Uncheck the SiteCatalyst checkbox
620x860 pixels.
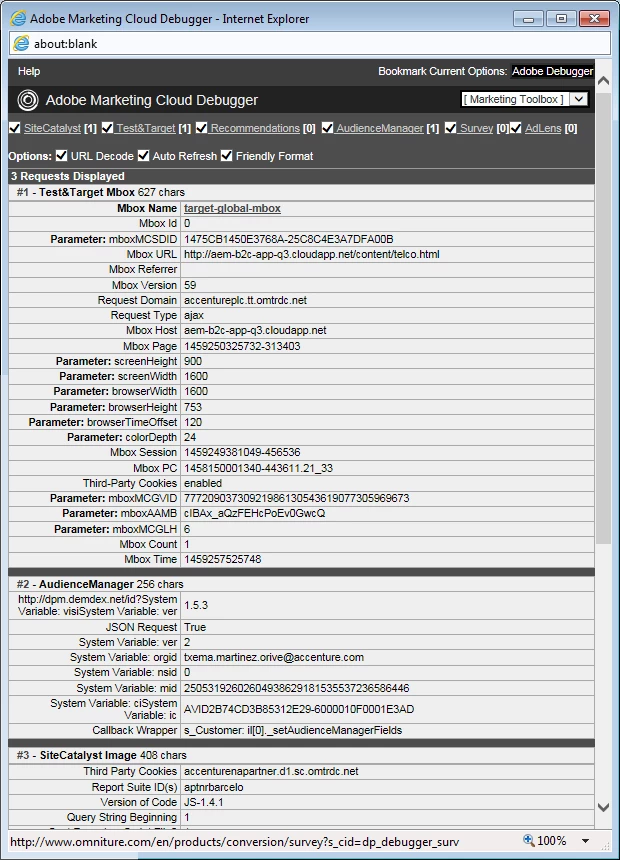(15, 128)
